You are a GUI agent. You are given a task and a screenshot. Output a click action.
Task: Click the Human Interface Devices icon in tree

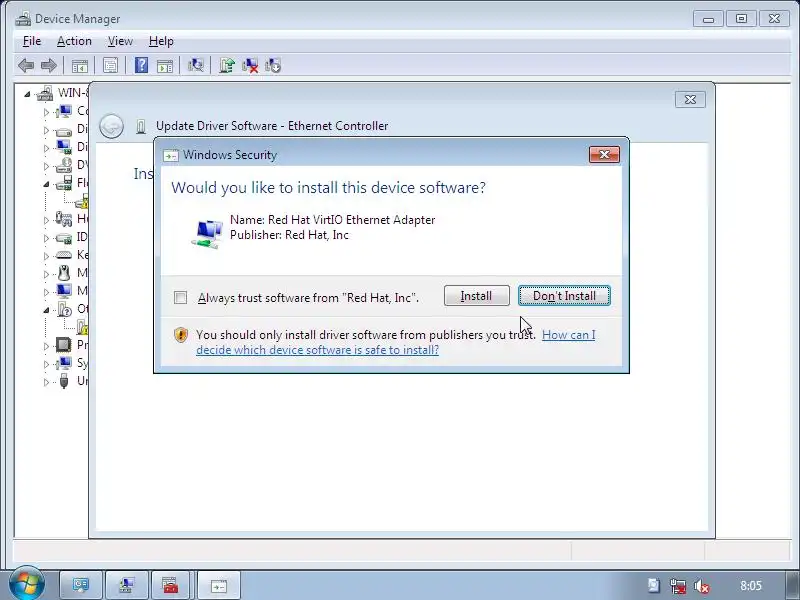coord(64,219)
